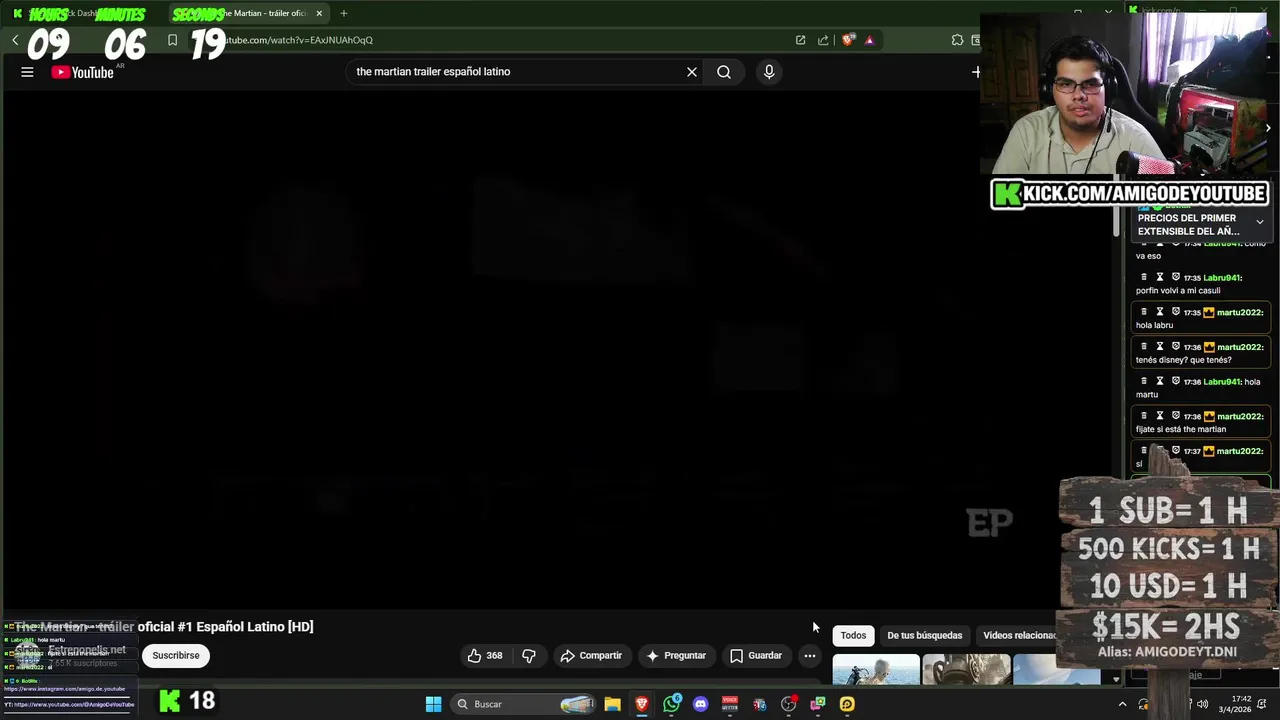1280x720 pixels.
Task: Go to the YouTube home logo
Action: point(83,72)
